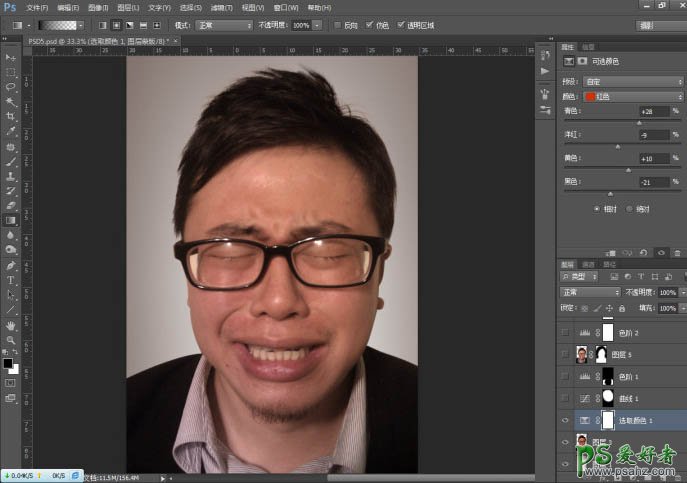687x483 pixels.
Task: Select the Zoom magnifier tool
Action: point(11,340)
